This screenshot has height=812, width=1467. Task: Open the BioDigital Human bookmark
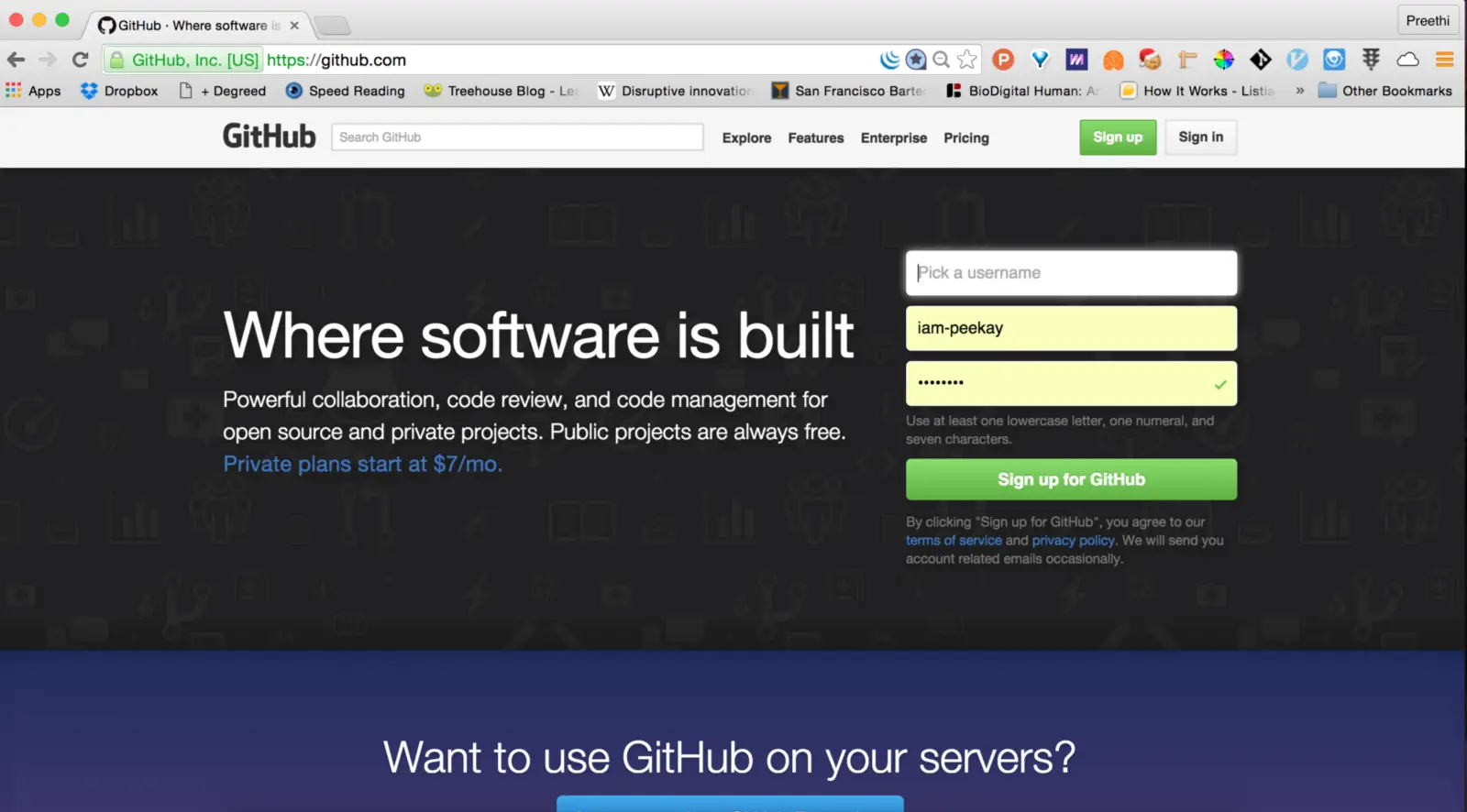(1023, 91)
